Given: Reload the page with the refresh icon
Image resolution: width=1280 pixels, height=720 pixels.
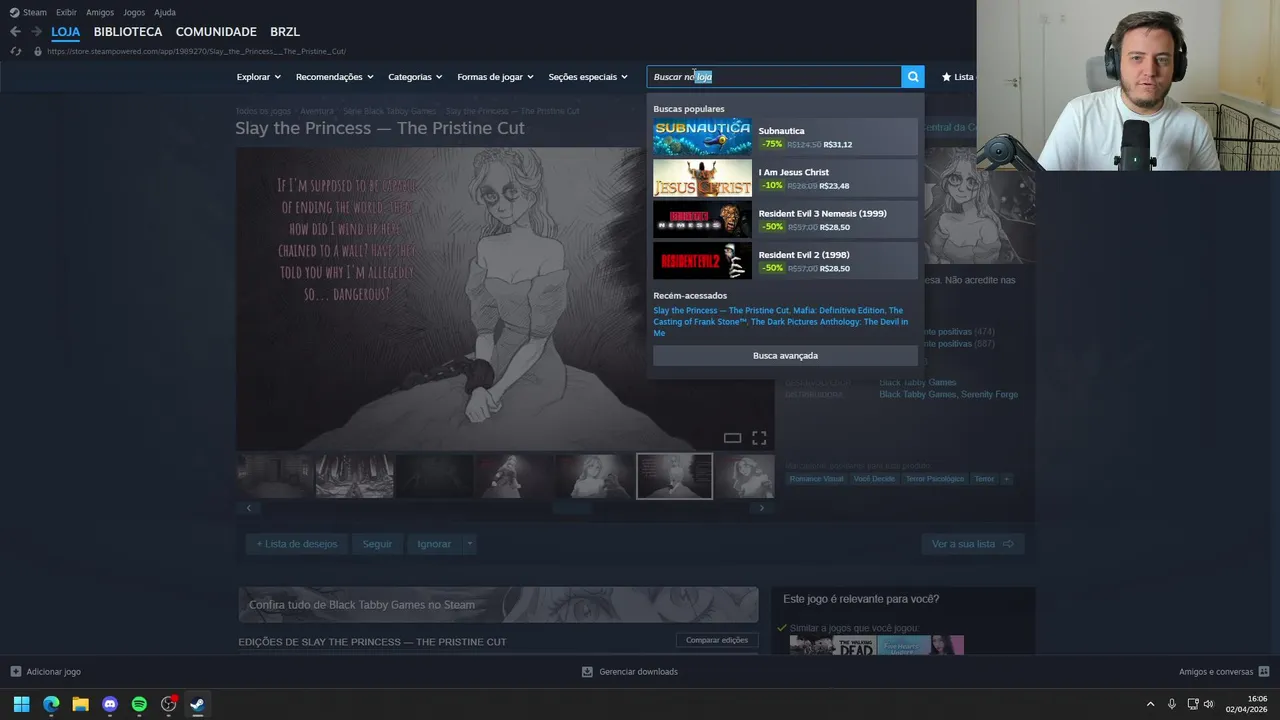Looking at the screenshot, I should point(16,51).
